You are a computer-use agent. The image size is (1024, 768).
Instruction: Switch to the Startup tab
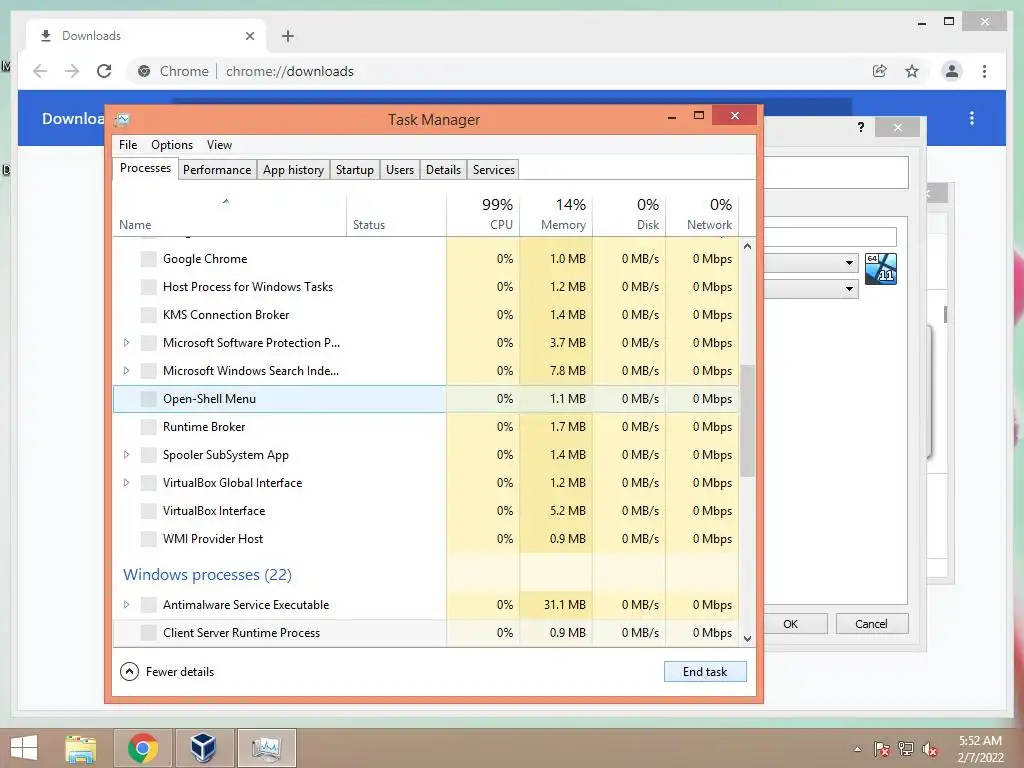355,170
